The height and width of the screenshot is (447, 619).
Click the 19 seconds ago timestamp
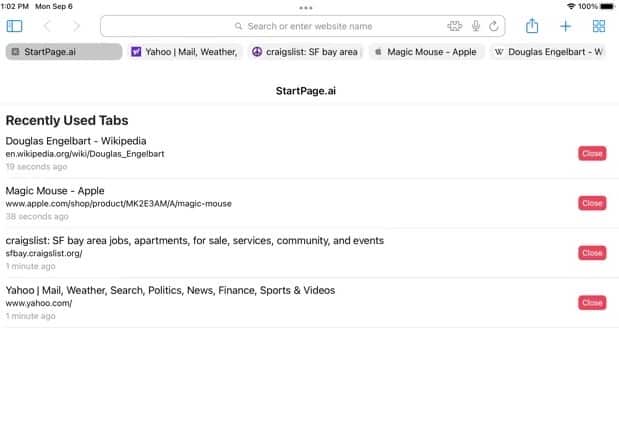(x=36, y=167)
